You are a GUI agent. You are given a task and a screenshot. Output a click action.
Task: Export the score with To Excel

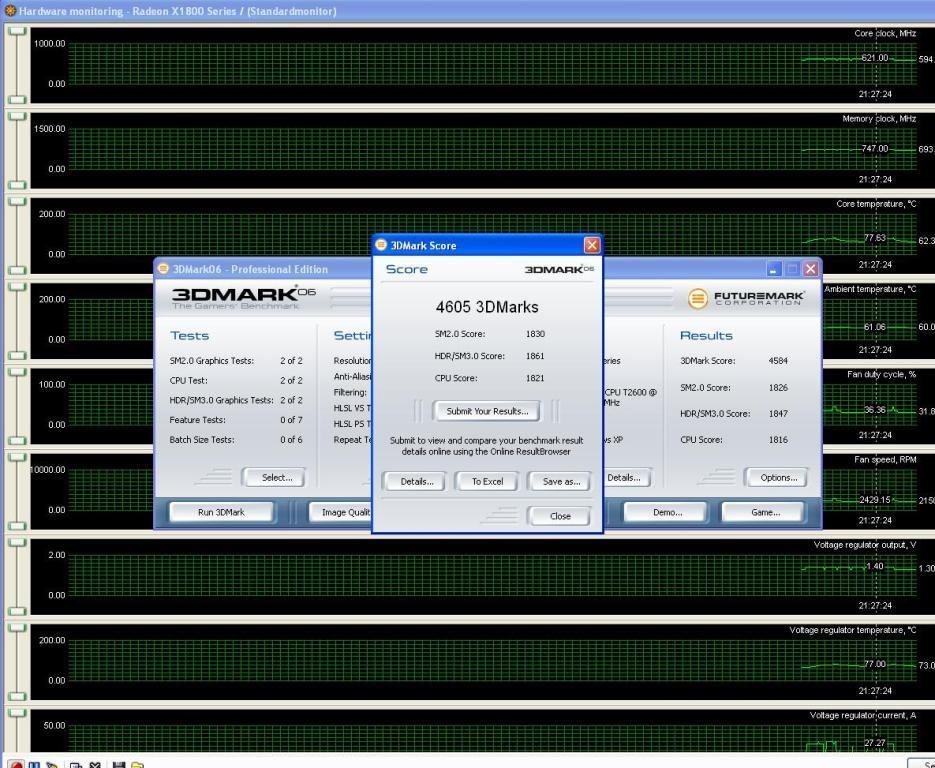(487, 481)
